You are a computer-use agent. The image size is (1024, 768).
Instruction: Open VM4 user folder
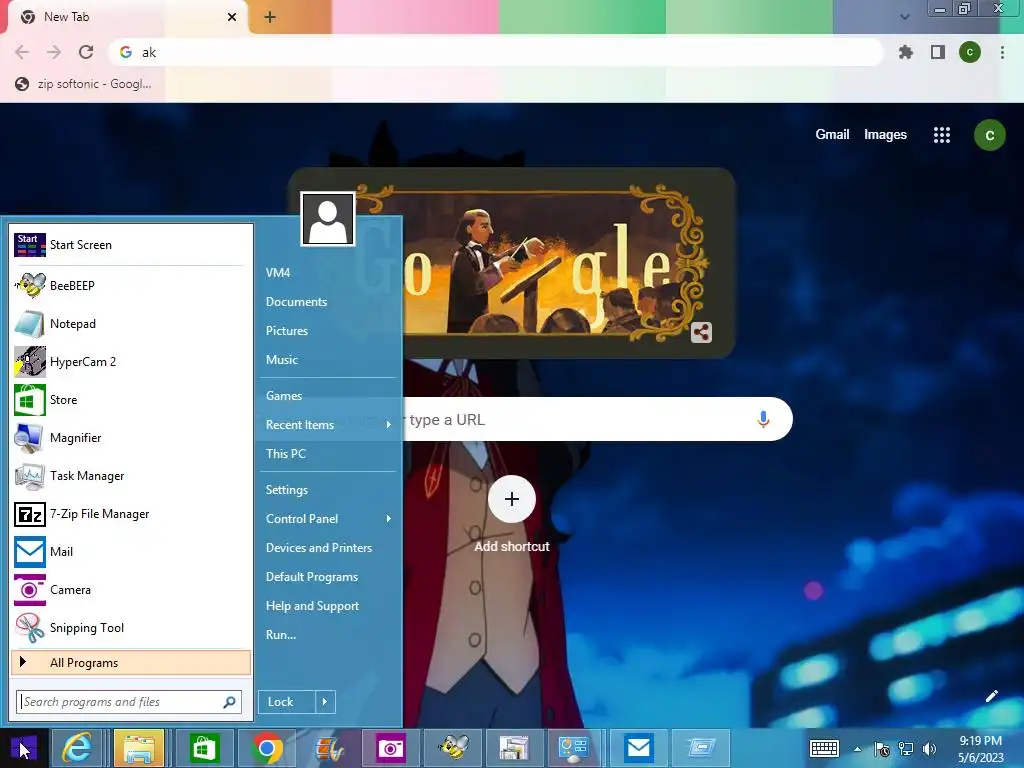click(278, 273)
